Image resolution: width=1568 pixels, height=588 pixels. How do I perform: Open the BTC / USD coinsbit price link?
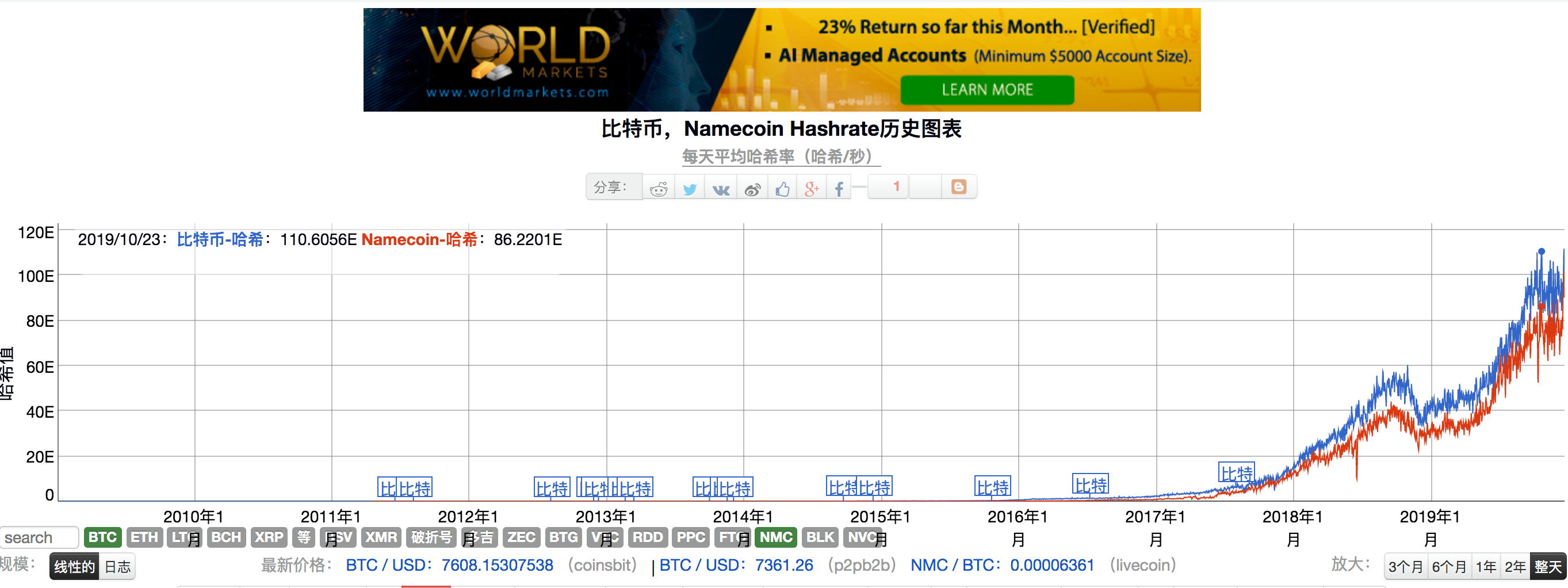449,565
